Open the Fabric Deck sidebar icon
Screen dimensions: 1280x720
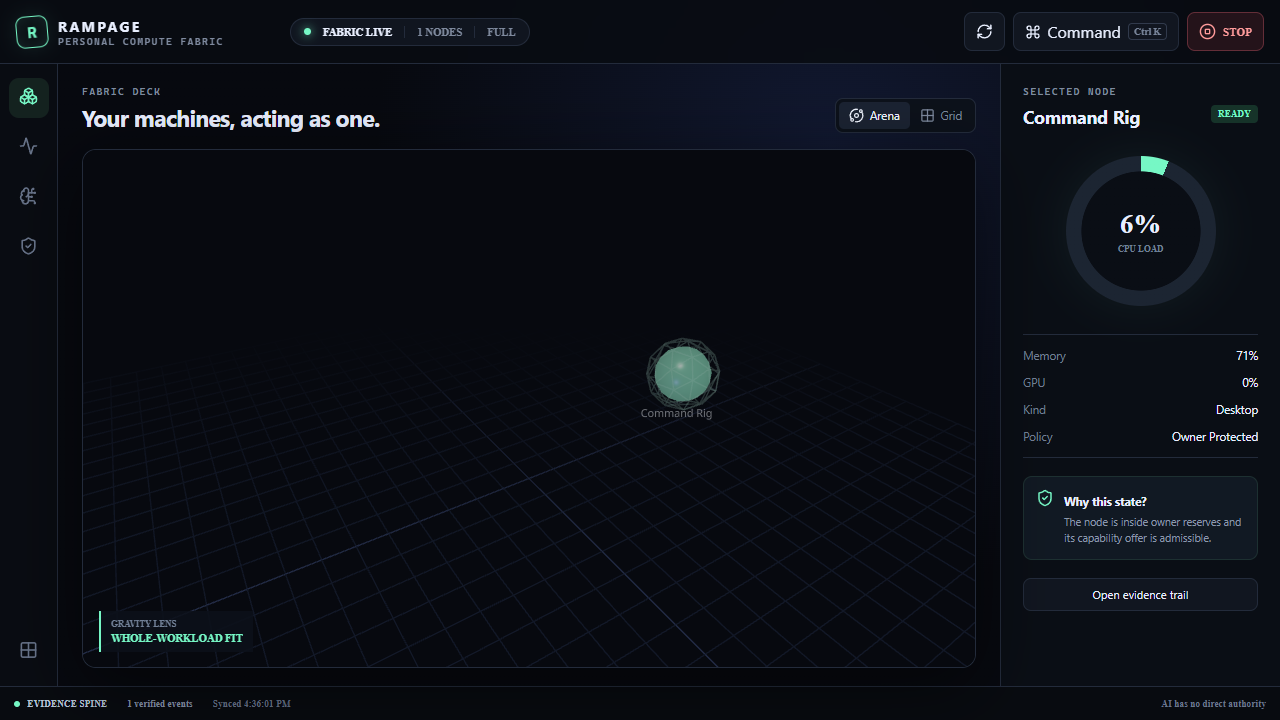click(x=29, y=97)
